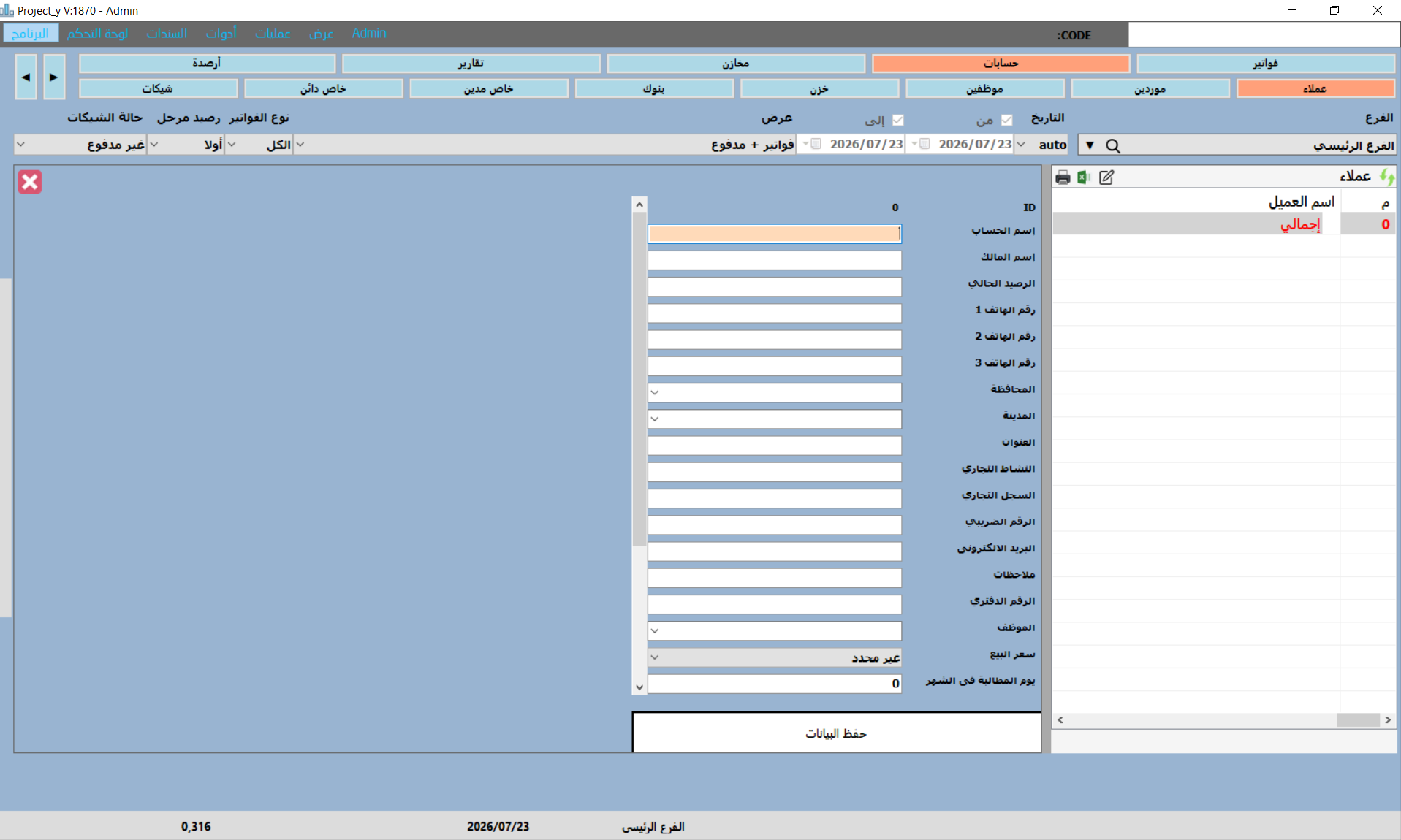This screenshot has height=840, width=1401.
Task: Print the customers list
Action: (x=1063, y=177)
